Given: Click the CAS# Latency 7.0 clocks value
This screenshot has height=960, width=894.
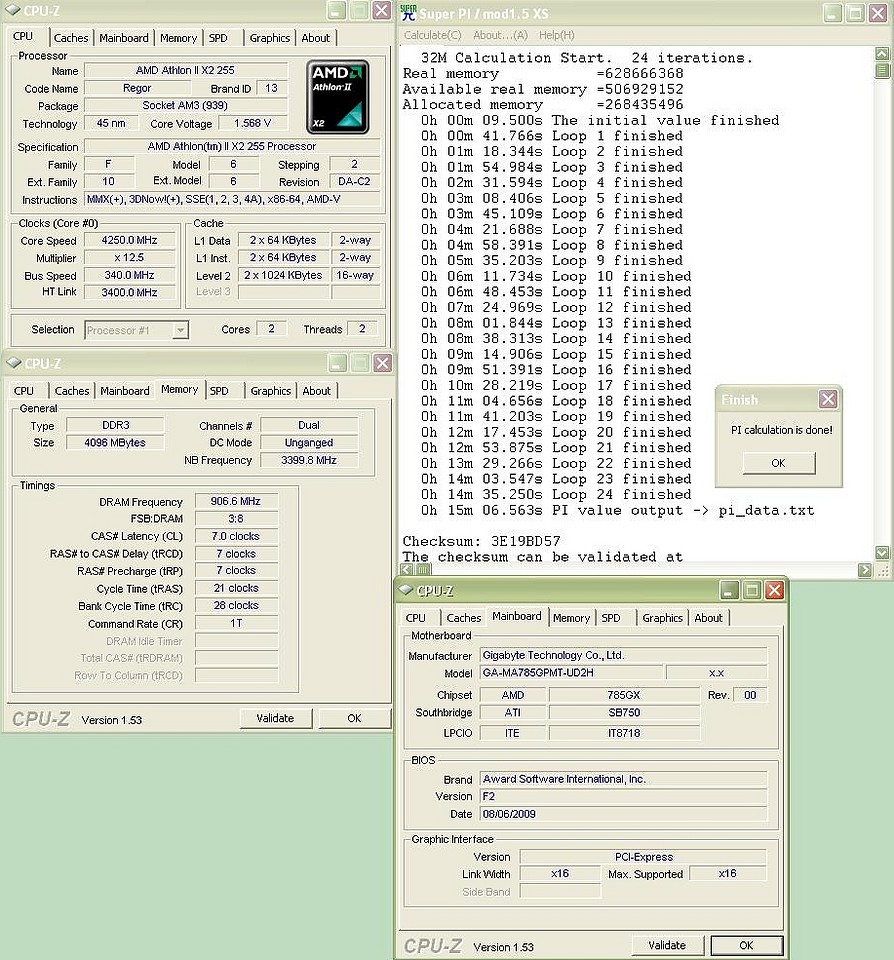Looking at the screenshot, I should [x=236, y=536].
